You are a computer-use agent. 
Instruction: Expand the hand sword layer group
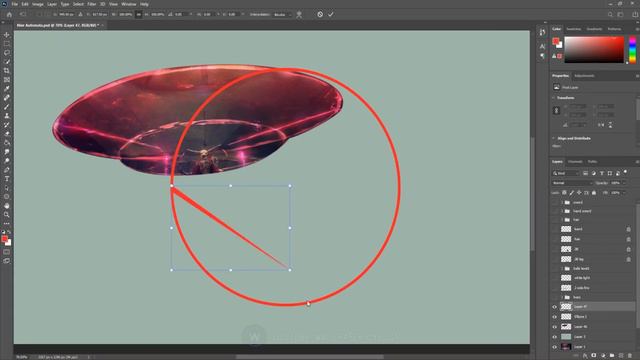click(562, 211)
